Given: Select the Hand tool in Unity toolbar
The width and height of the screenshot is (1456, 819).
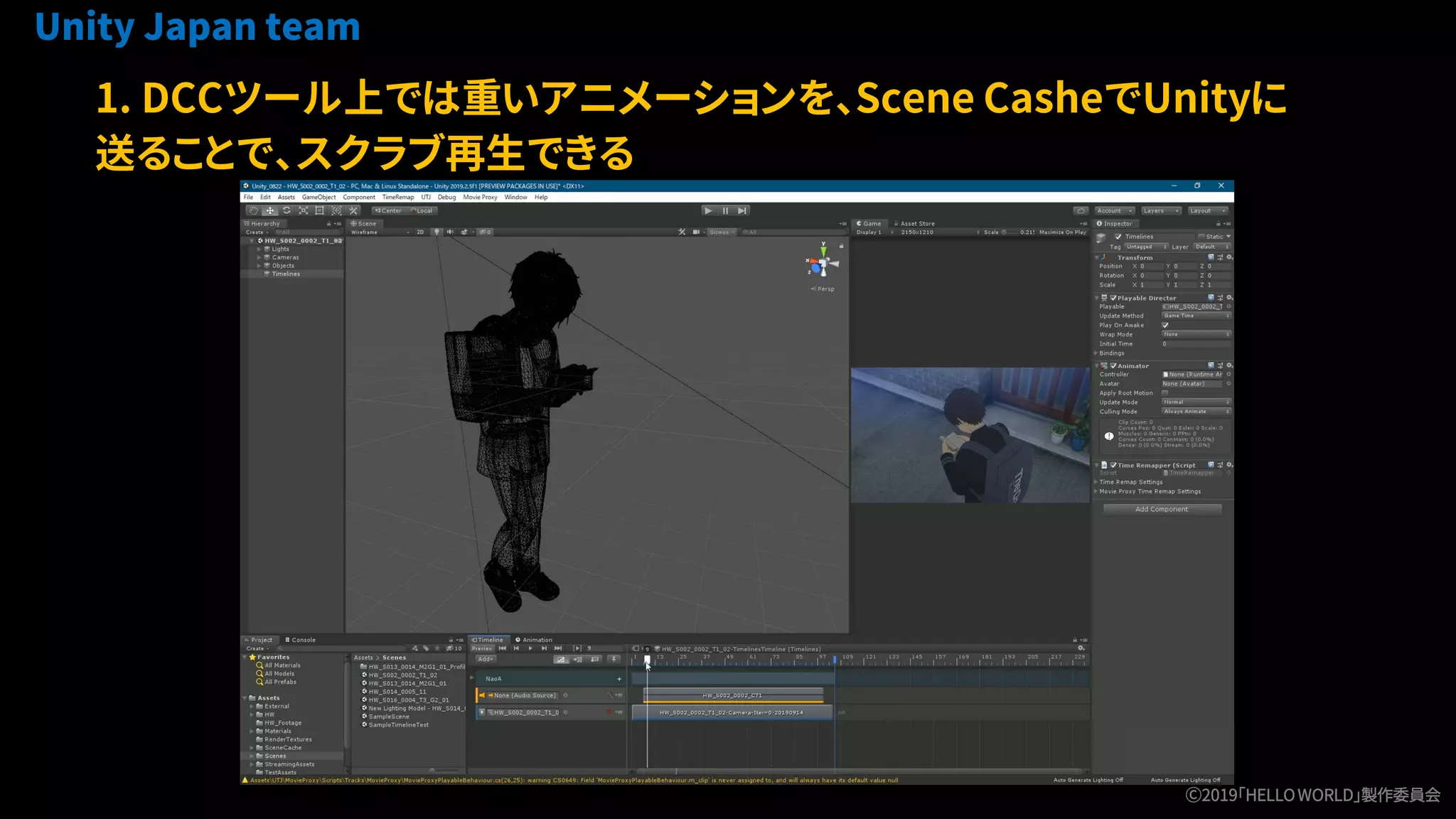Looking at the screenshot, I should [253, 210].
